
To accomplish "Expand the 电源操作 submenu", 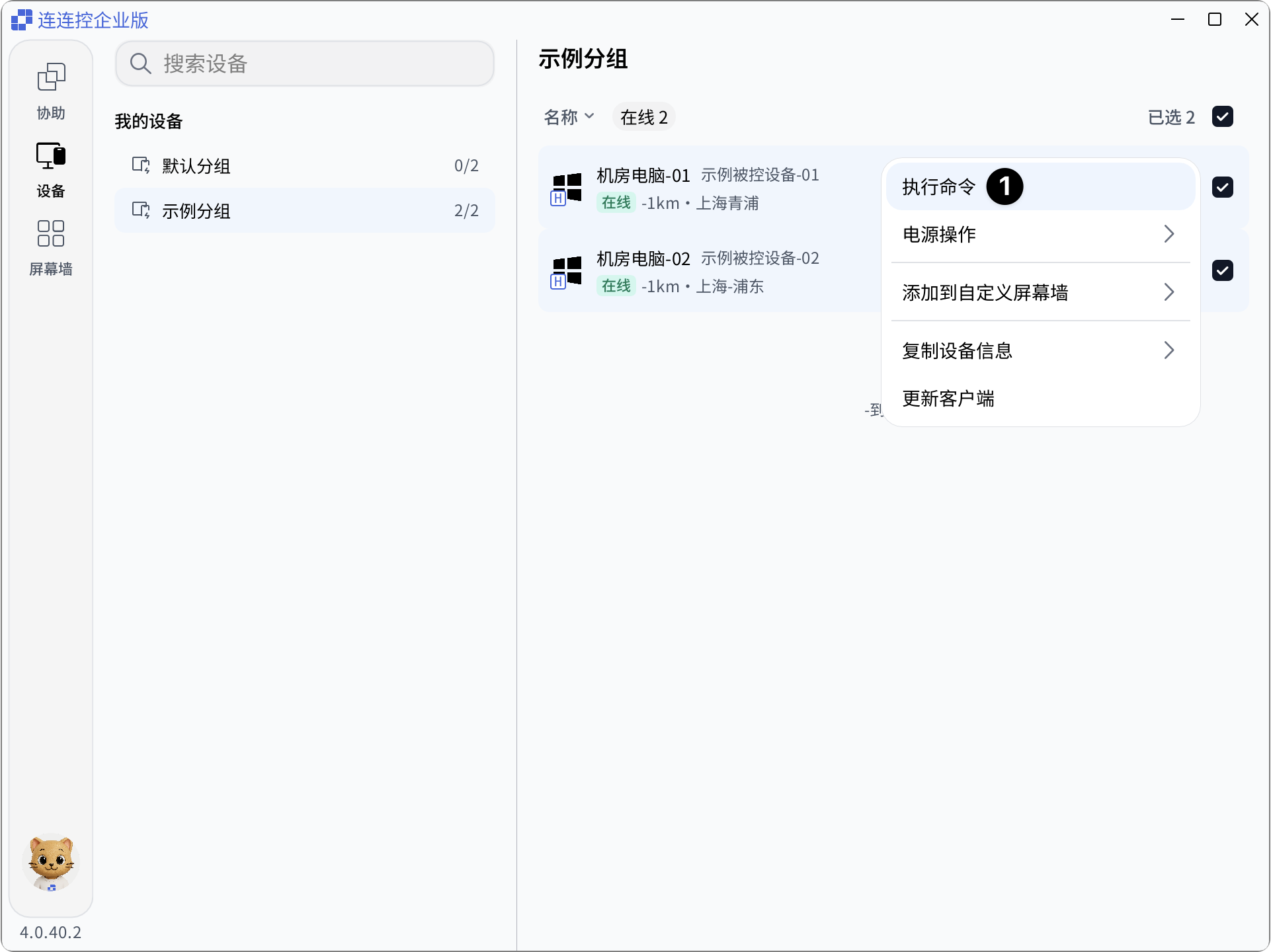I will (1040, 234).
